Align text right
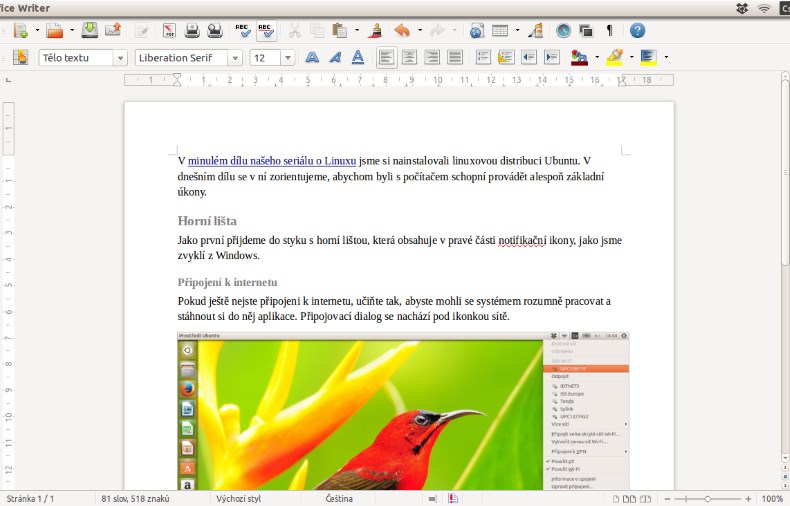Screen dimensions: 790x506 tap(432, 57)
